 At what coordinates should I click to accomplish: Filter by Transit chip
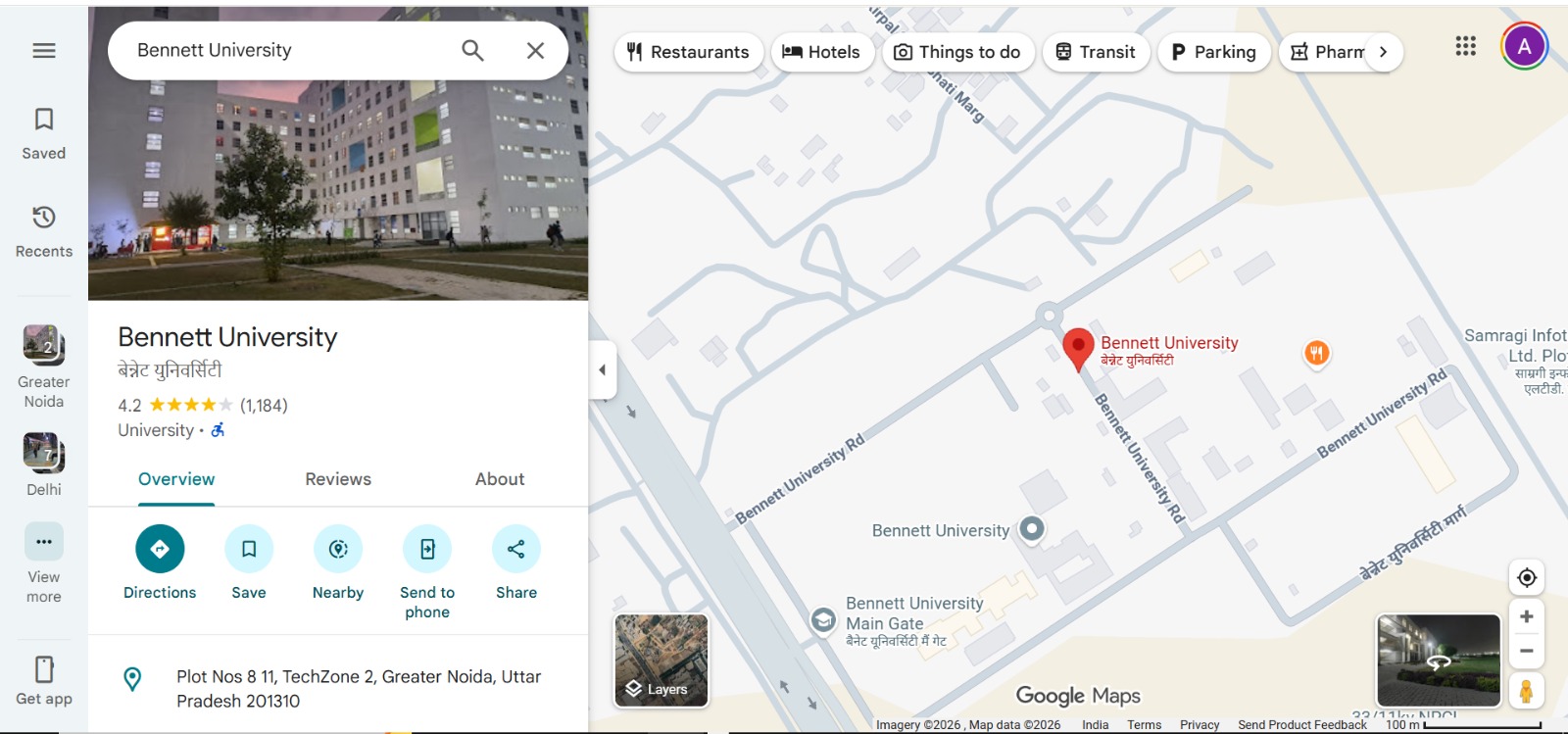(x=1096, y=52)
